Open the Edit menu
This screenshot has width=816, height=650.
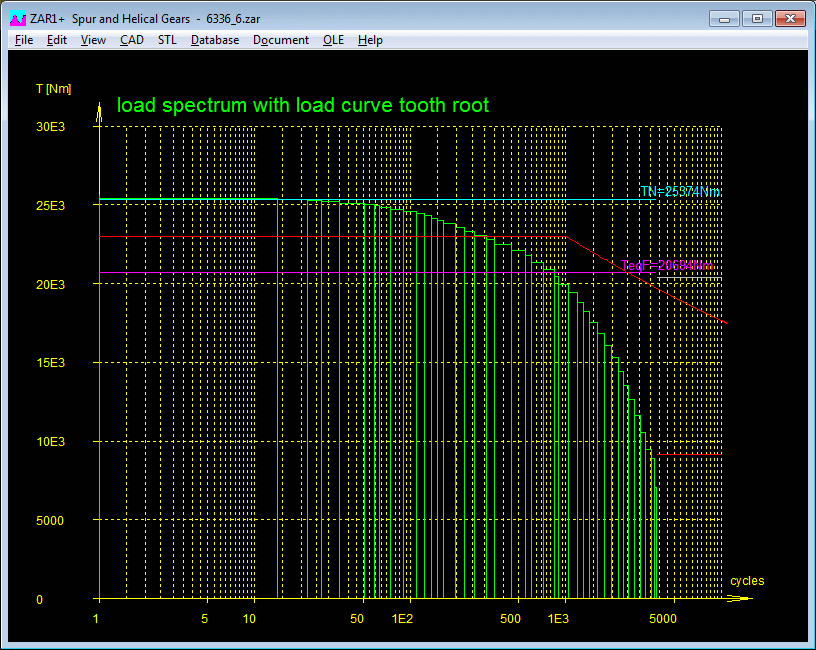(57, 40)
